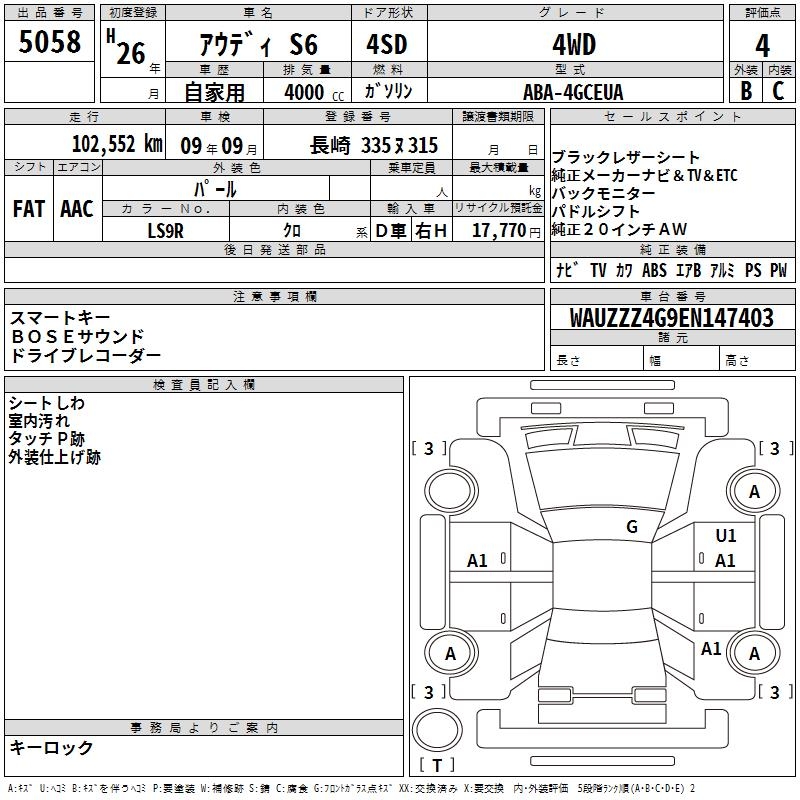Click the exterior grade B cell
Image resolution: width=800 pixels, height=800 pixels.
(x=746, y=92)
